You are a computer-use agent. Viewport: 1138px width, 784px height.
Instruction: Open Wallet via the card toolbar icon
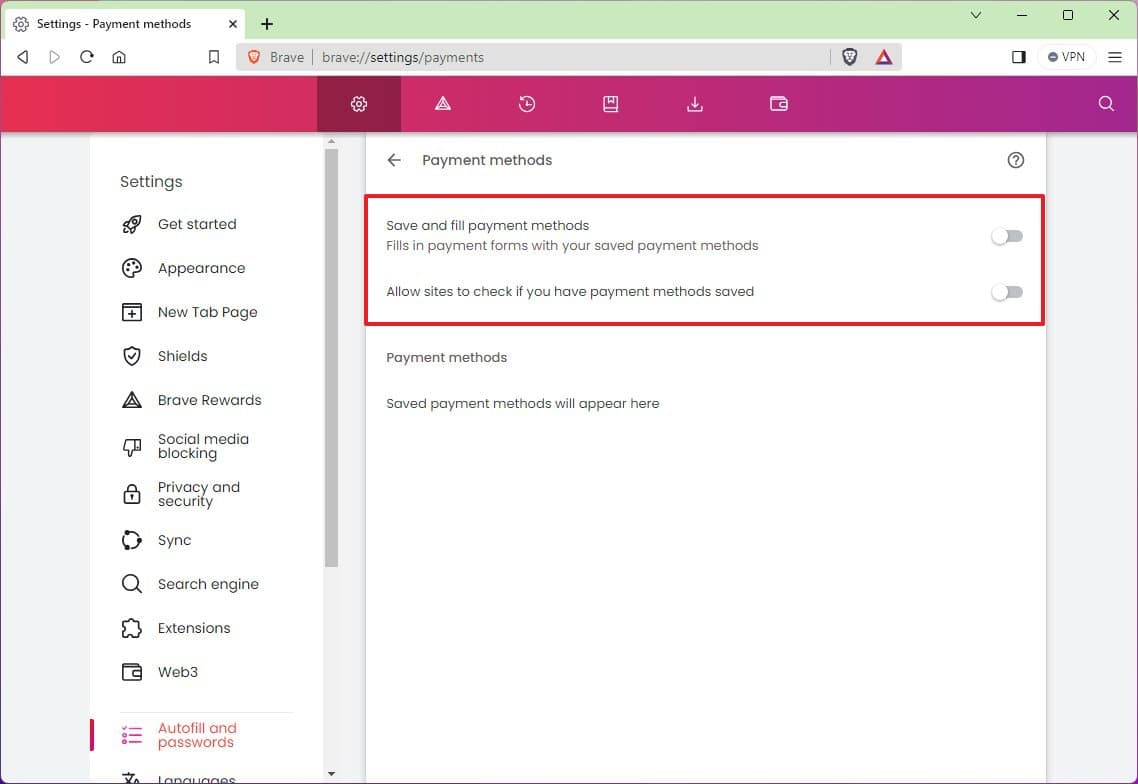coord(779,103)
